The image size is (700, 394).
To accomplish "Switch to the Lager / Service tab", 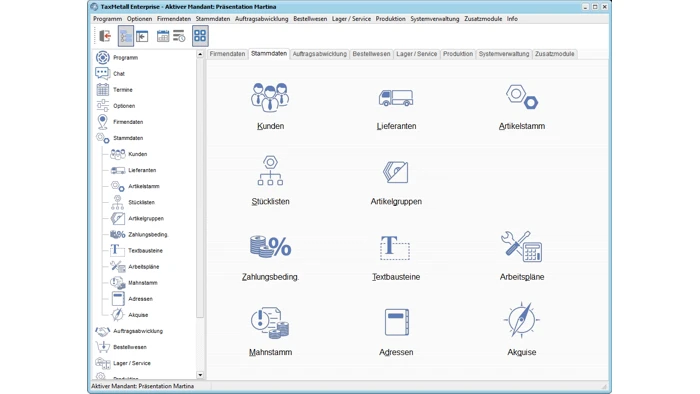I will (417, 54).
